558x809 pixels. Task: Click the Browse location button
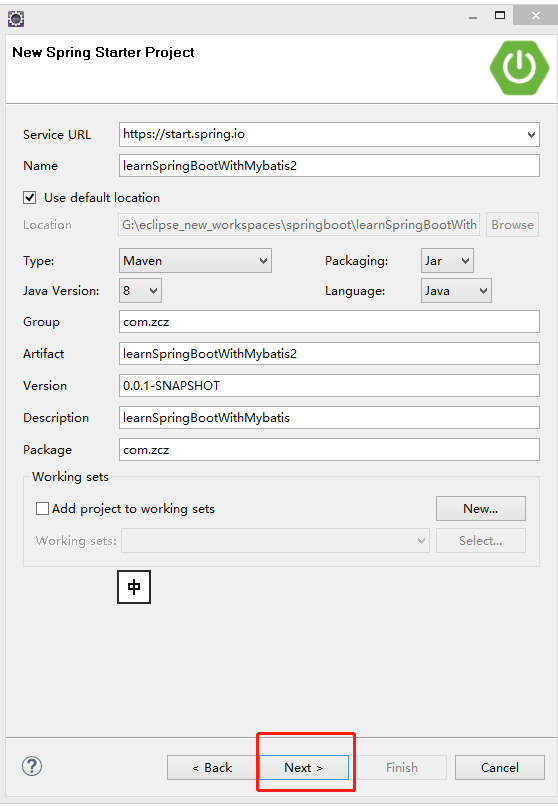click(x=512, y=225)
